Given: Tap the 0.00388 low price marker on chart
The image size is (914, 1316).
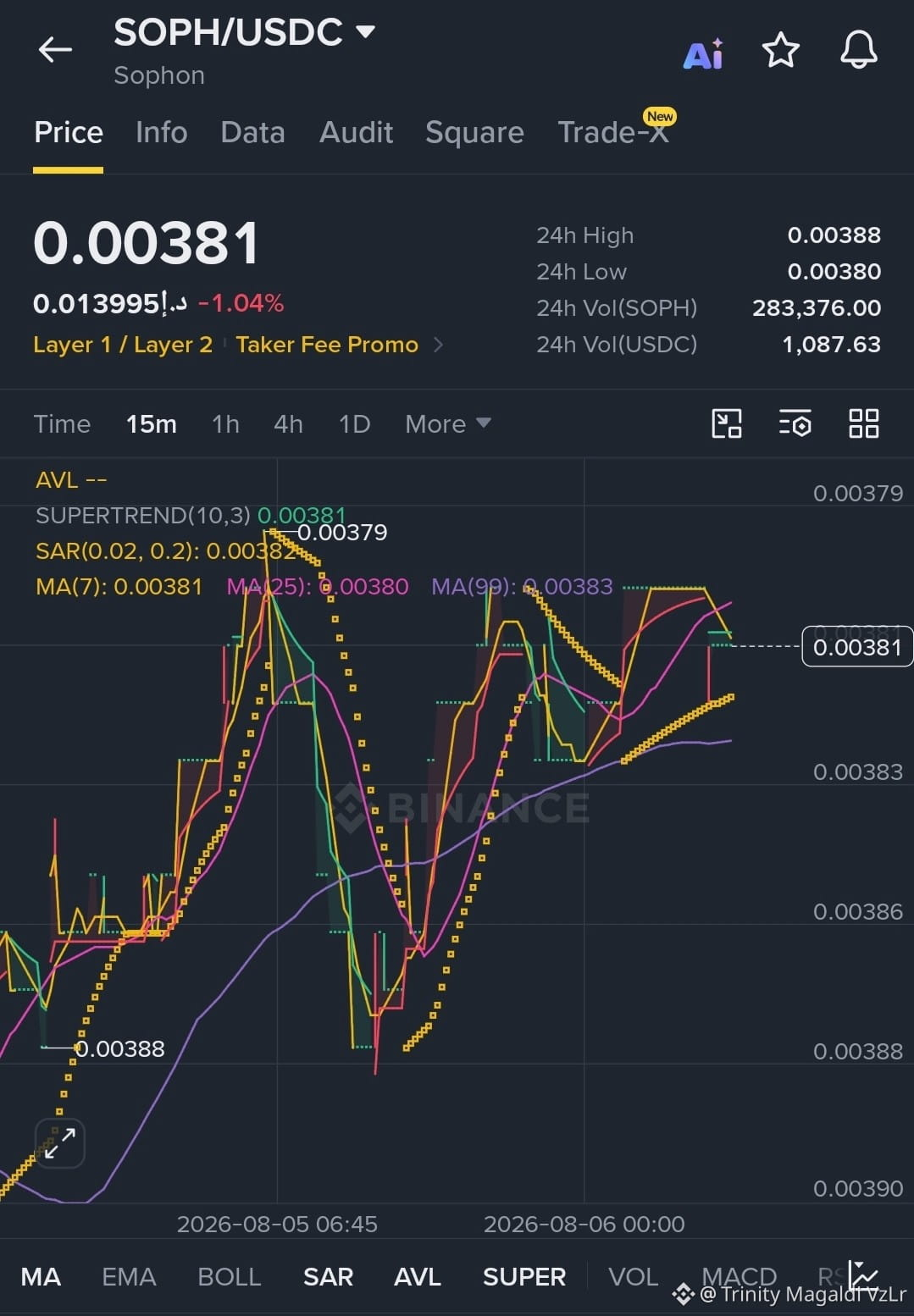Looking at the screenshot, I should pyautogui.click(x=120, y=1048).
